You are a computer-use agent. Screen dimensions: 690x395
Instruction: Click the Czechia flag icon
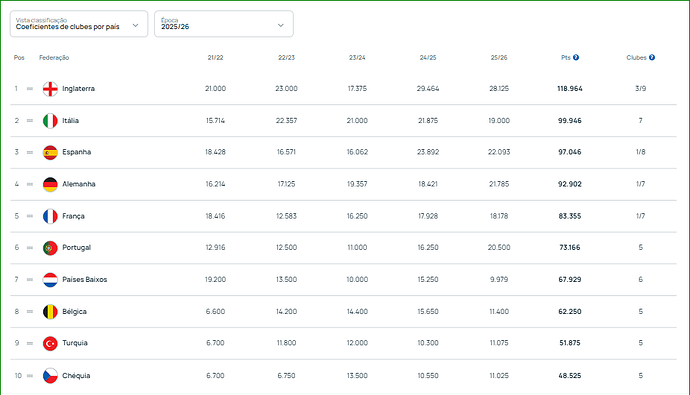50,376
